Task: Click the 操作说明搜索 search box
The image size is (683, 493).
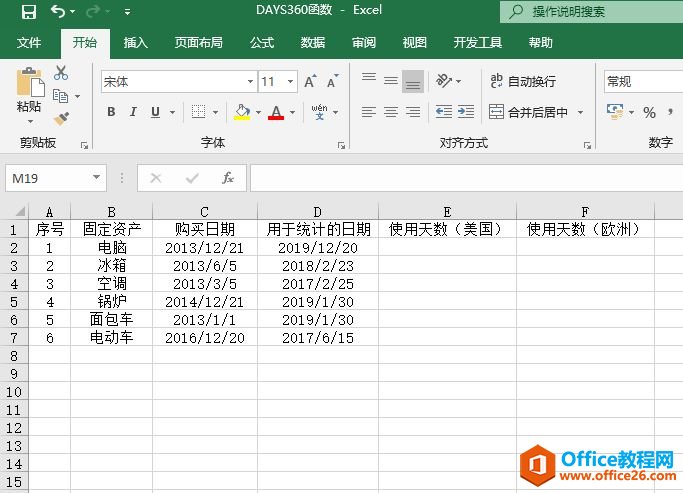Action: [592, 12]
